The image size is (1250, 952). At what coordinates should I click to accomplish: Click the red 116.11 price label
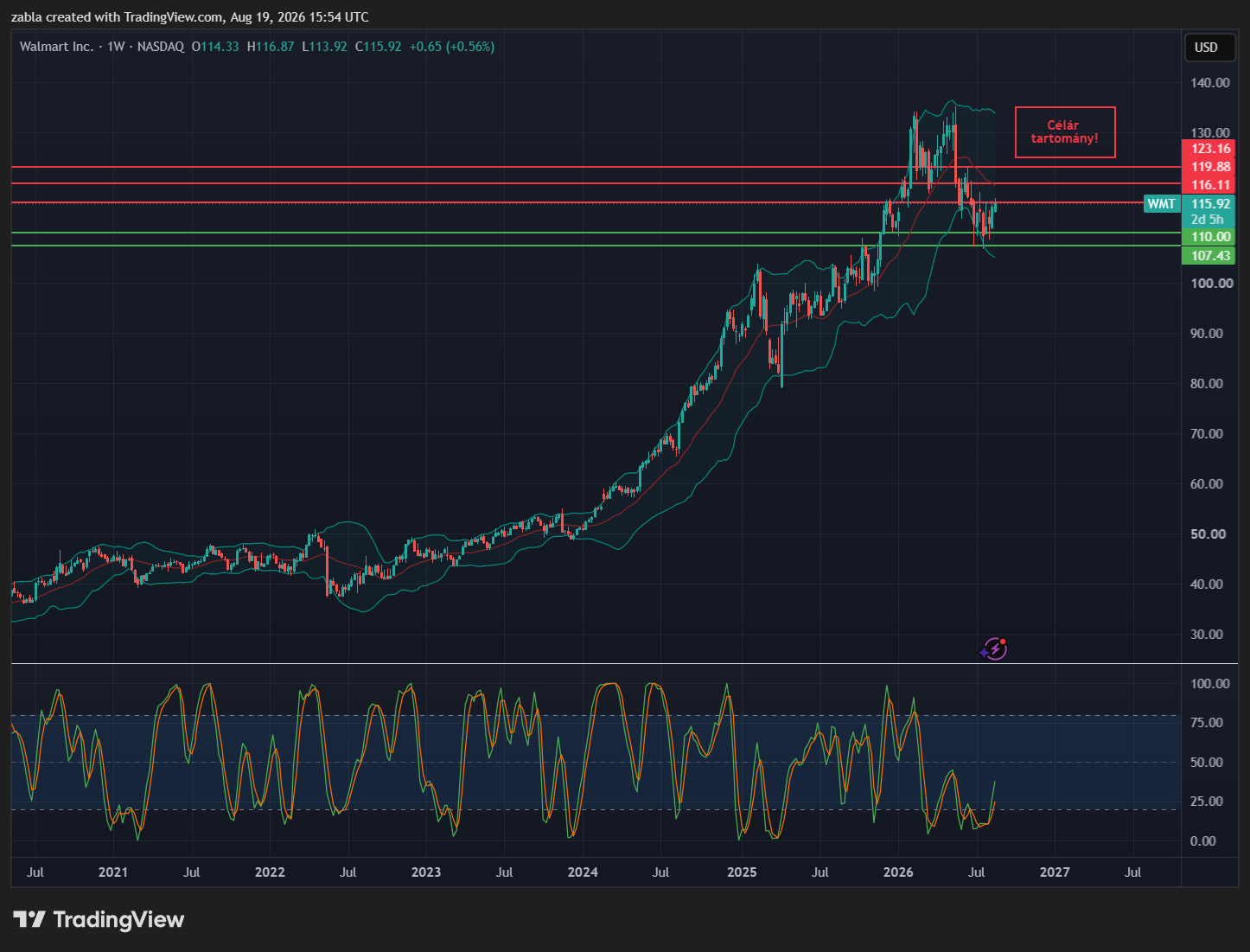point(1209,185)
